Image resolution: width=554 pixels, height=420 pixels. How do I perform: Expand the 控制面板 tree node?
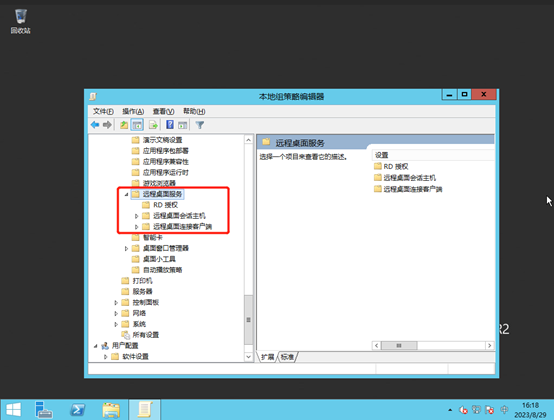point(116,303)
